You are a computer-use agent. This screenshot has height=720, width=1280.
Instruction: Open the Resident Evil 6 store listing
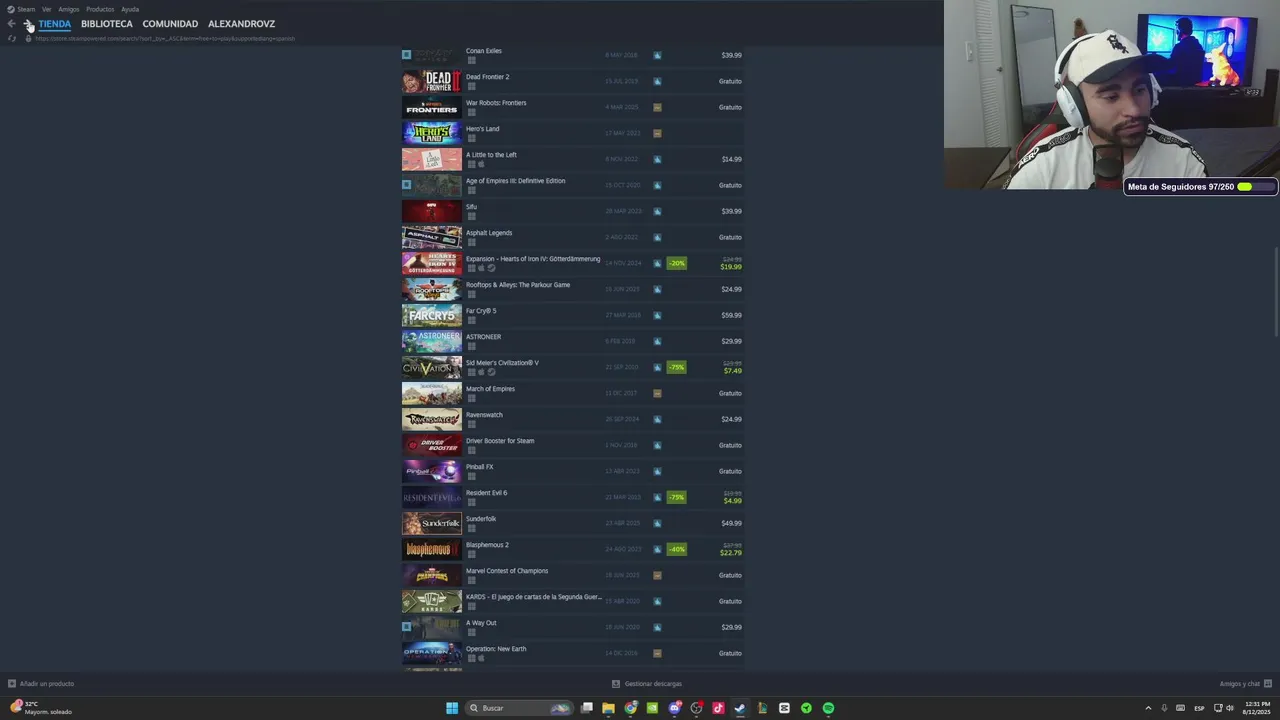[572, 497]
